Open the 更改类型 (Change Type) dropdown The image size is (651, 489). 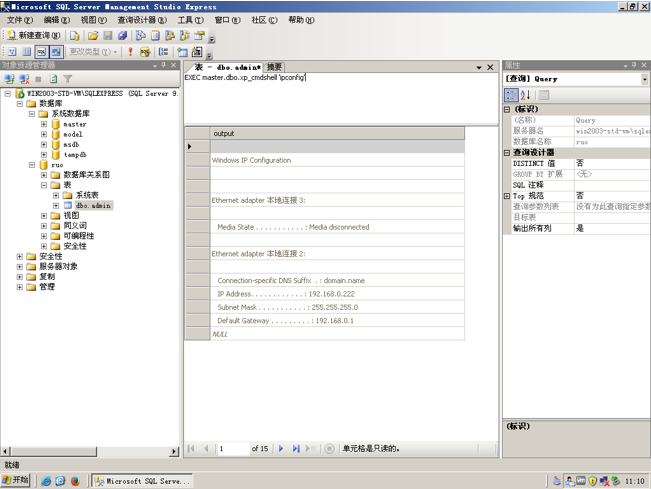(93, 52)
